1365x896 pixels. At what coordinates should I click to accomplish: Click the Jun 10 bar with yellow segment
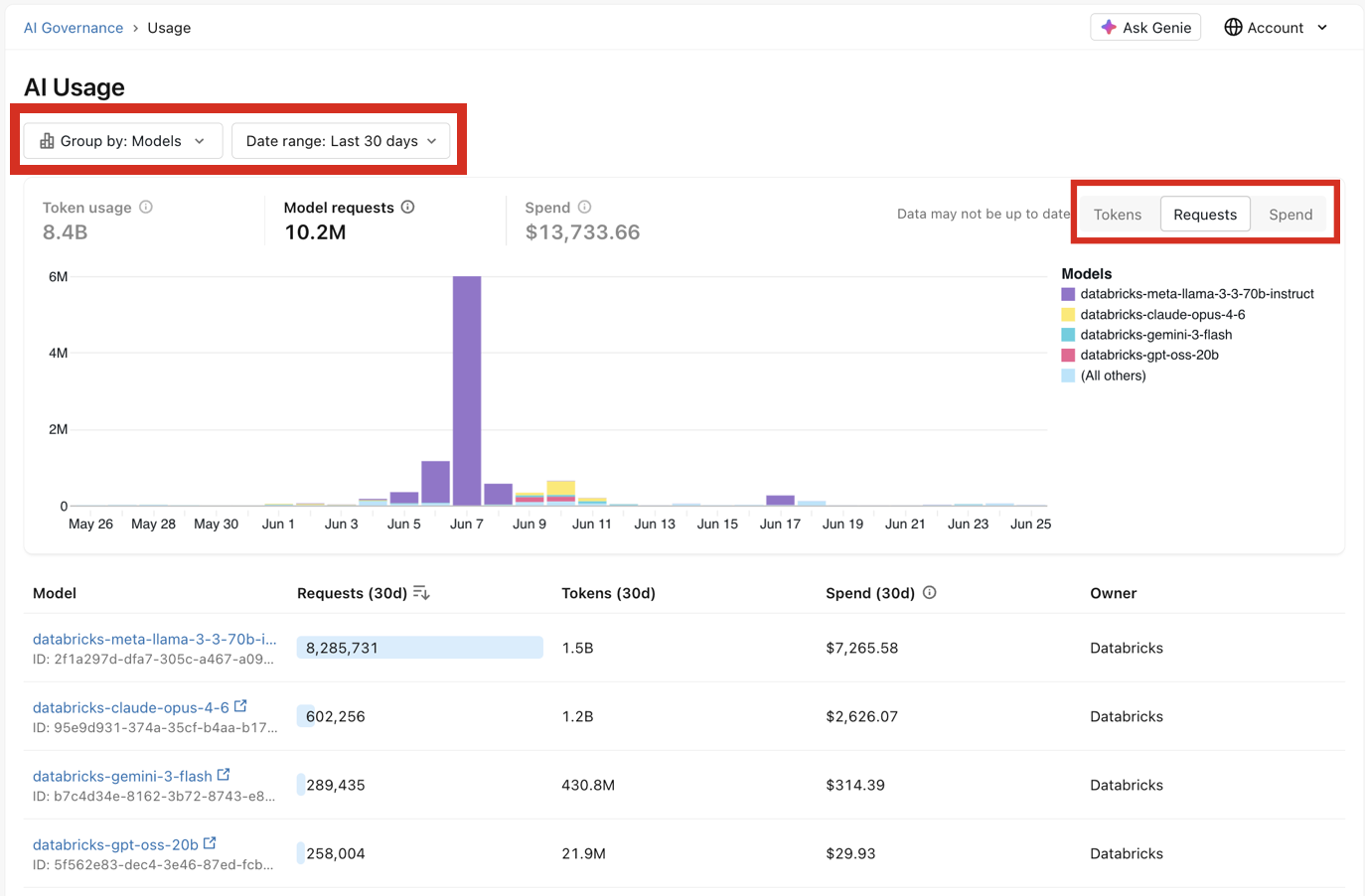click(561, 493)
